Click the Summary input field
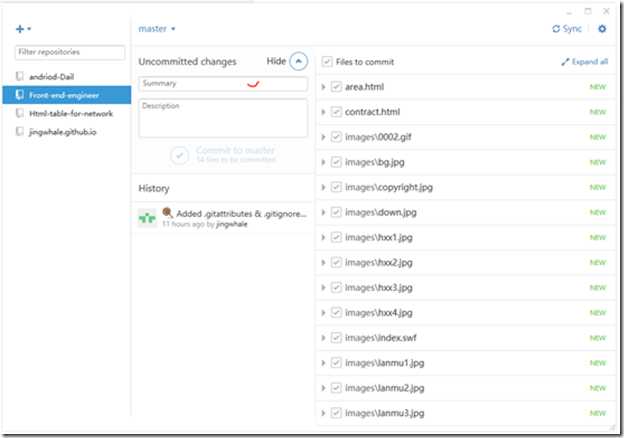 (223, 84)
